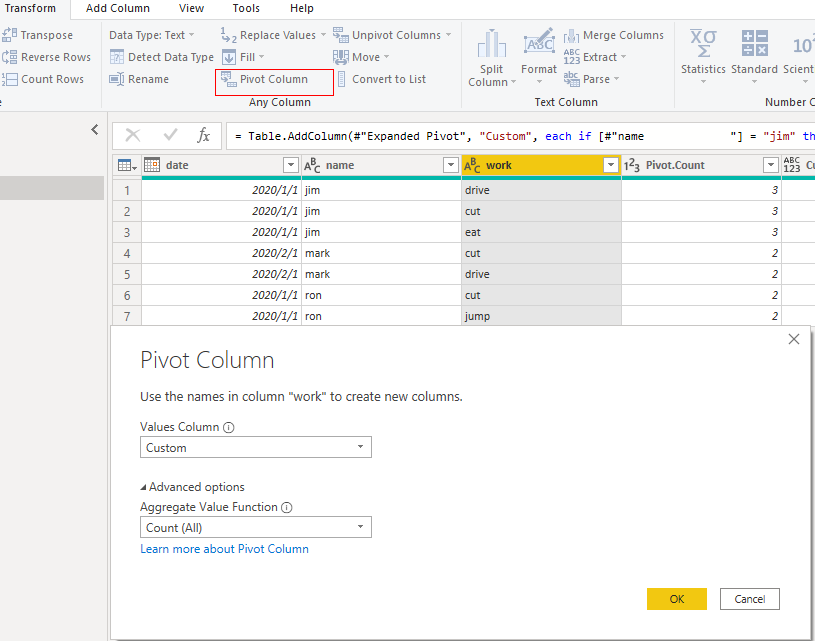This screenshot has height=641, width=815.
Task: Click the Move column icon
Action: pyautogui.click(x=340, y=57)
